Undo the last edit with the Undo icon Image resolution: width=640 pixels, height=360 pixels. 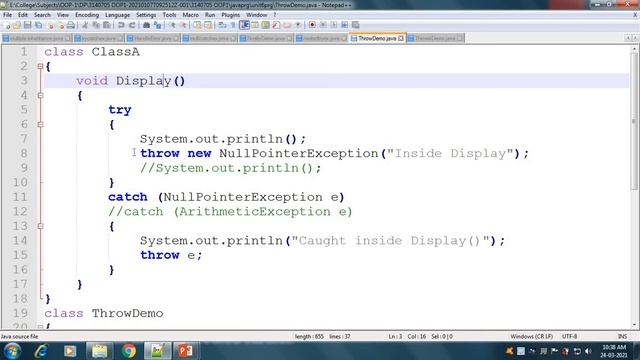tap(121, 25)
